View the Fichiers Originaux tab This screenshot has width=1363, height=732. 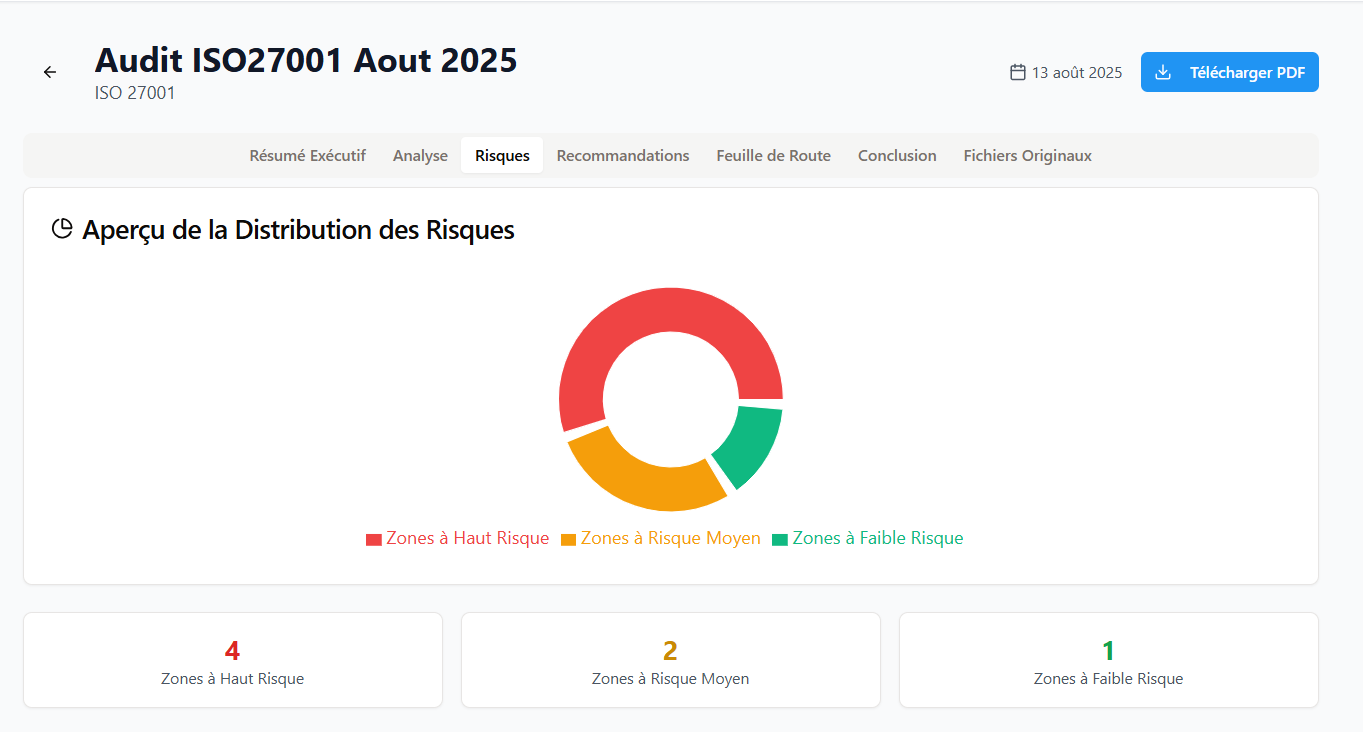pos(1027,155)
